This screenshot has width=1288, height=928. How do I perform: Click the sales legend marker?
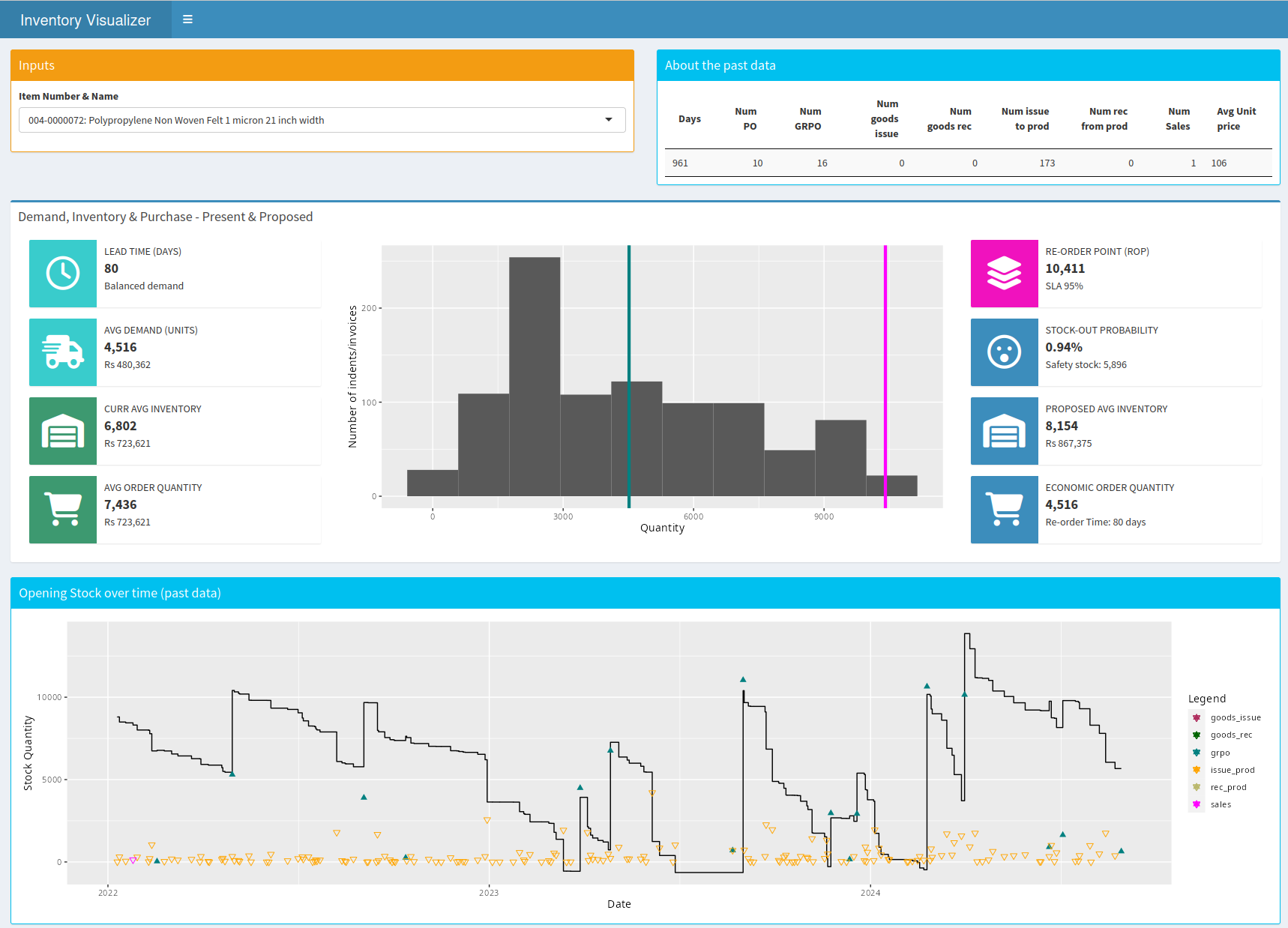(x=1197, y=804)
